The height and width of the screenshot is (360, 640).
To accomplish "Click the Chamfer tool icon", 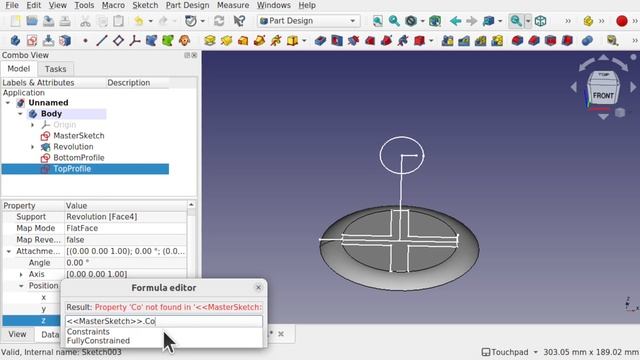I will (x=533, y=40).
